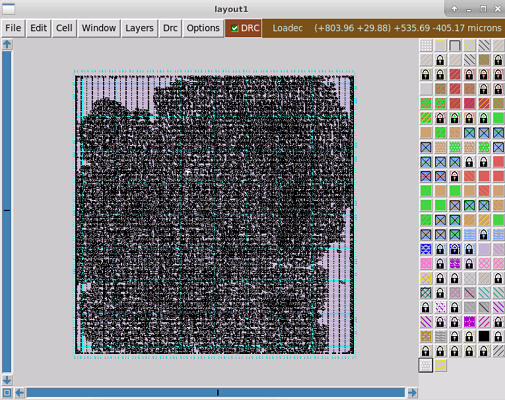Screen dimensions: 505x400
Task: Expand the Options dropdown menu
Action: (x=203, y=28)
